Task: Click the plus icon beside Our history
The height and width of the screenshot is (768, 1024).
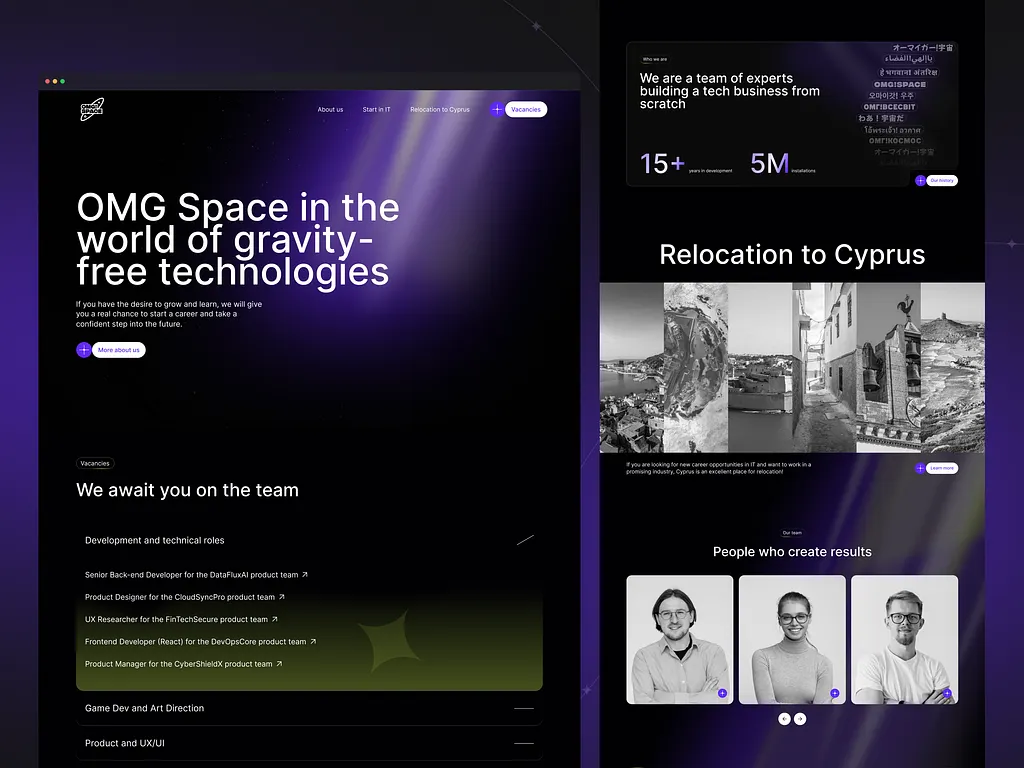Action: [x=920, y=181]
